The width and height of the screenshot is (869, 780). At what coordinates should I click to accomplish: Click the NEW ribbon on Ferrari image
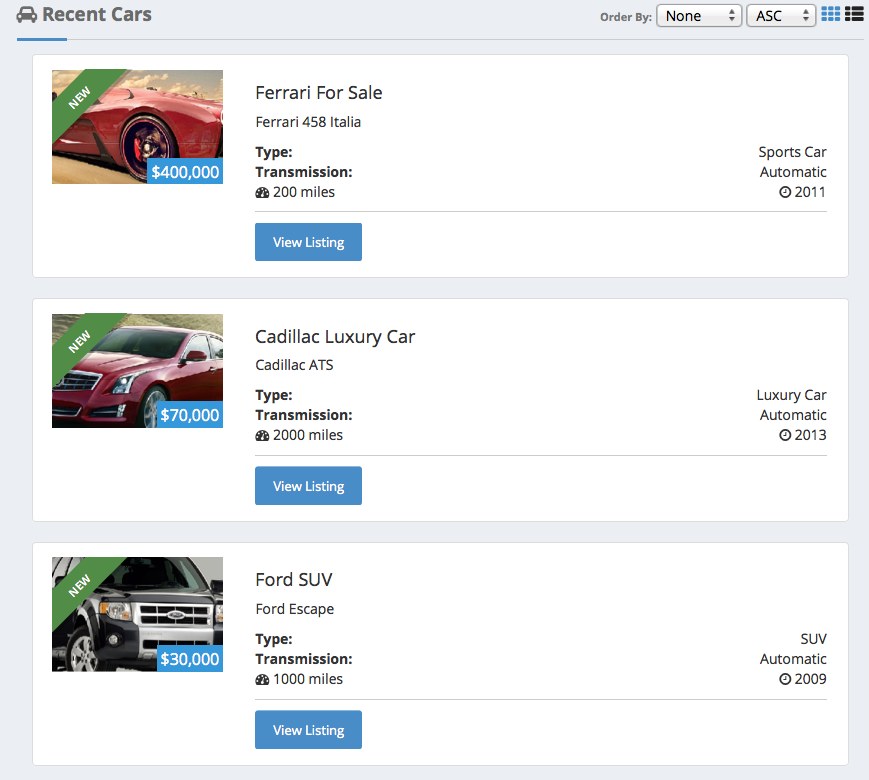point(79,98)
